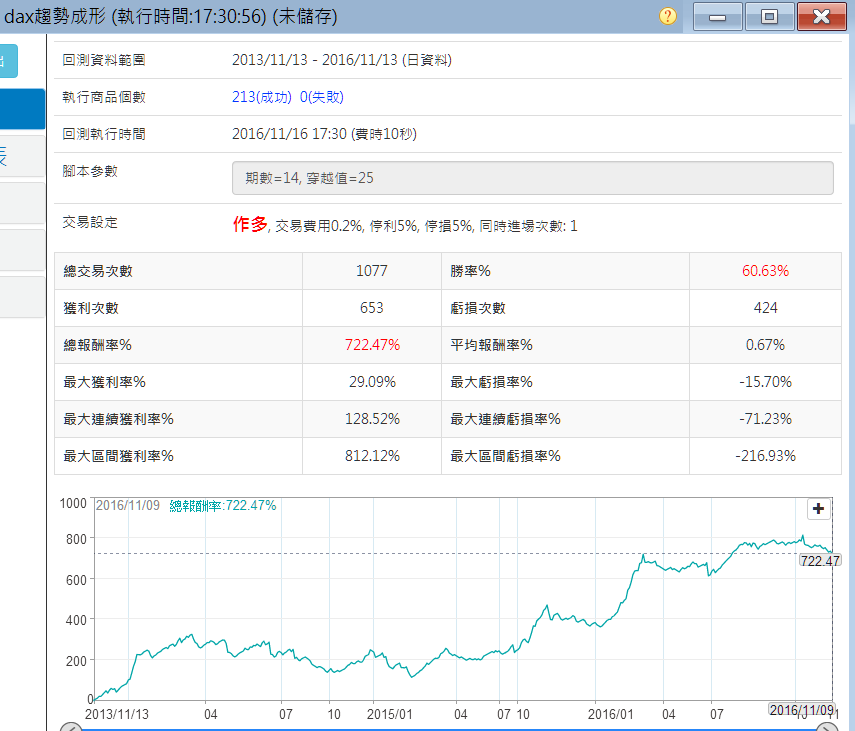Open help with the yellow question mark icon
The image size is (855, 731).
[x=668, y=16]
